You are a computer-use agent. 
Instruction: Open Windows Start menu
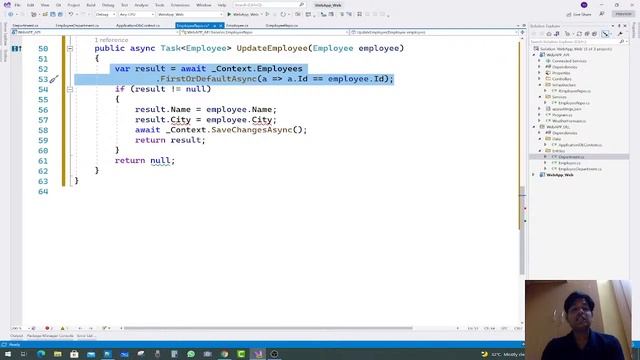pos(8,354)
